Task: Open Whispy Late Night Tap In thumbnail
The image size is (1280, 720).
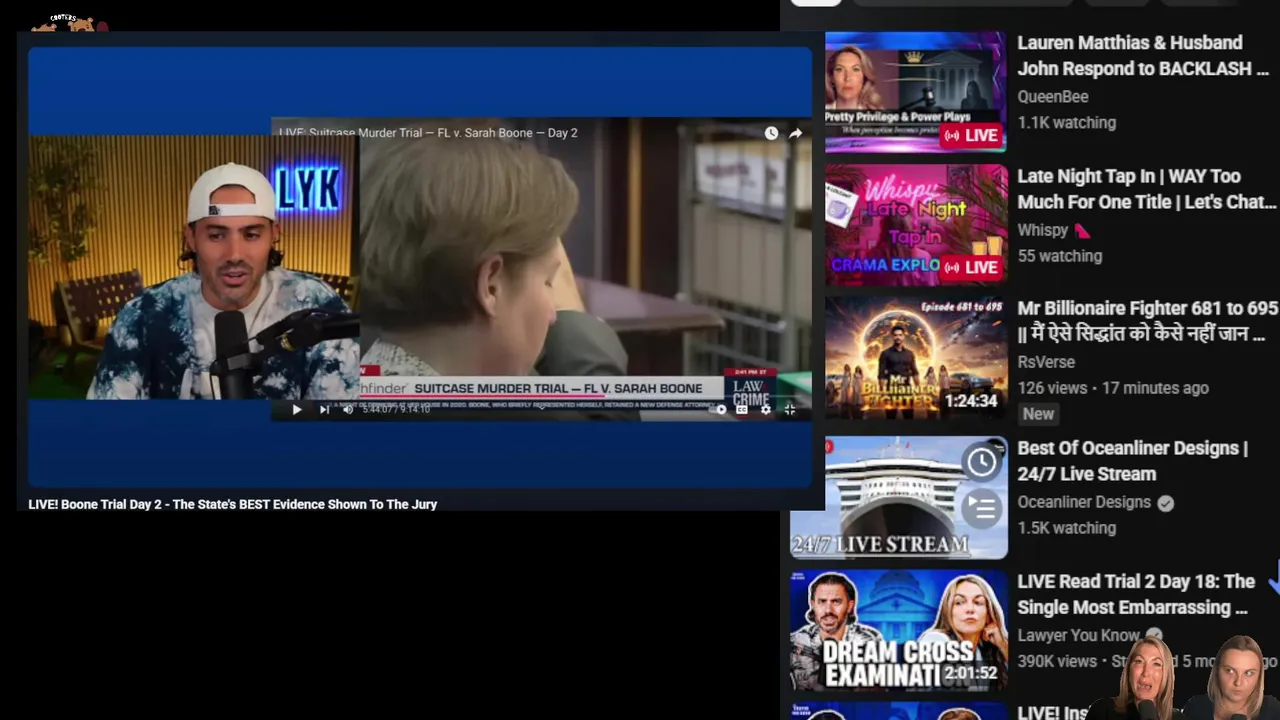Action: [915, 225]
